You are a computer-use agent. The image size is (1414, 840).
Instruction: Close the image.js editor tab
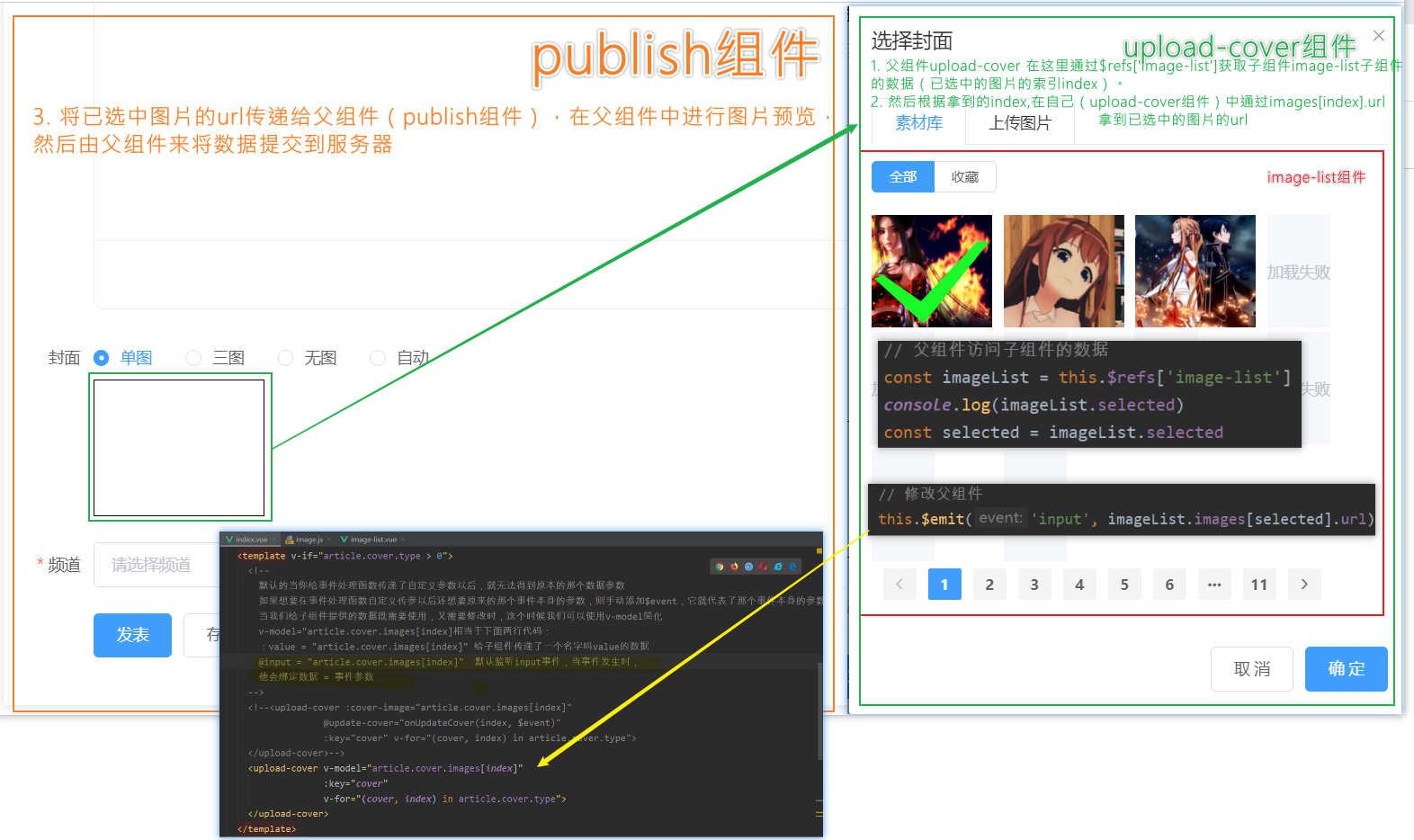click(329, 540)
